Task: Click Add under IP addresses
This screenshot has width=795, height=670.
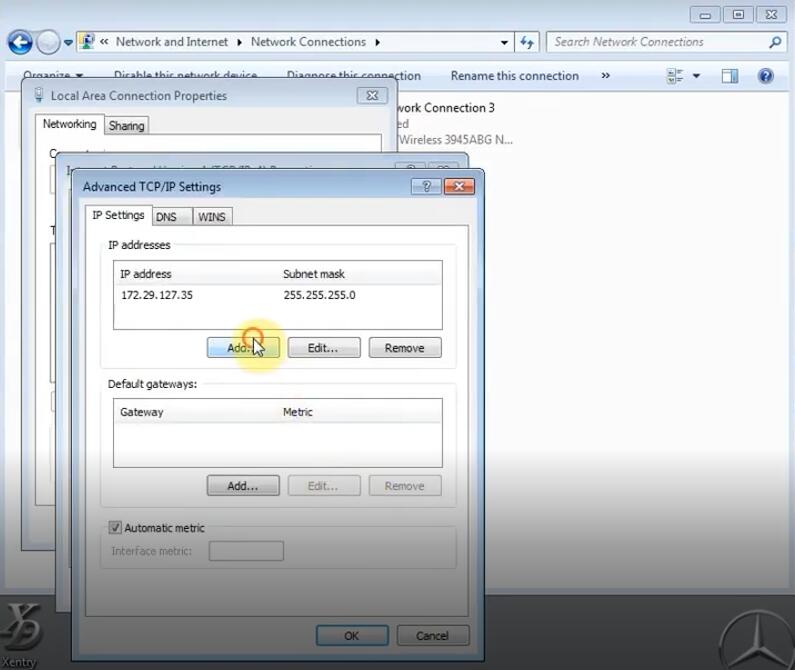Action: tap(243, 348)
